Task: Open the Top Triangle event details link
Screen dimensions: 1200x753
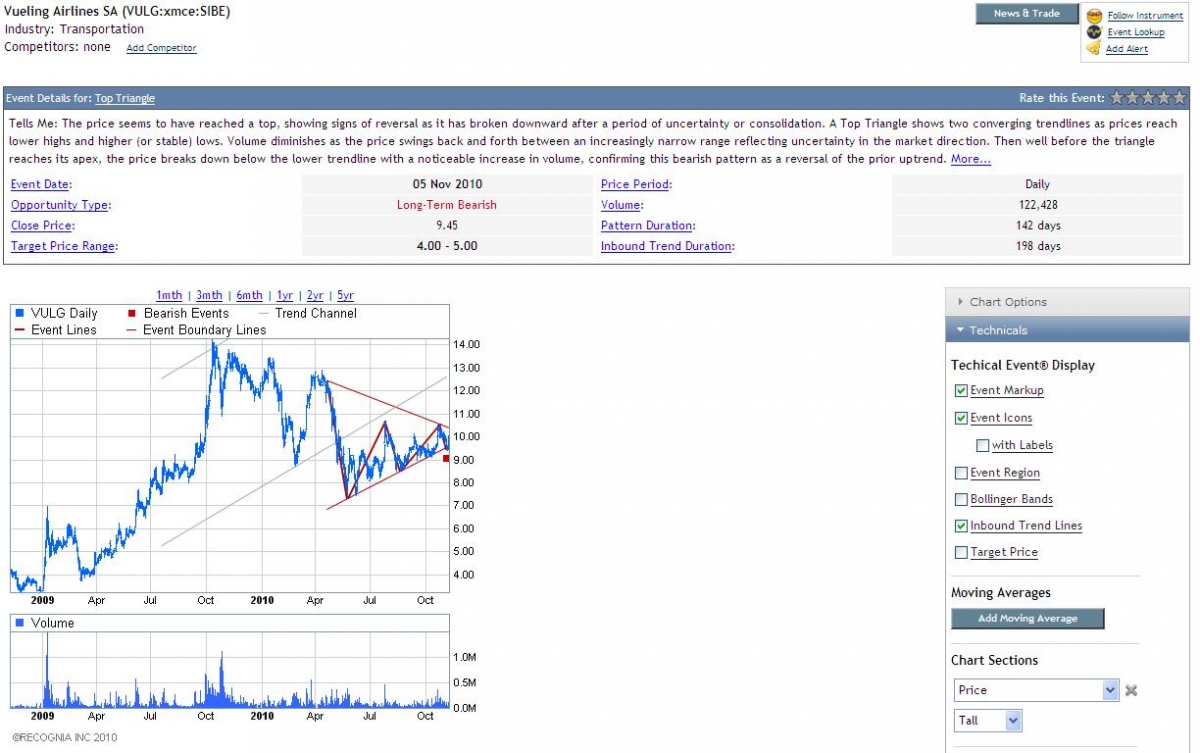Action: point(125,99)
